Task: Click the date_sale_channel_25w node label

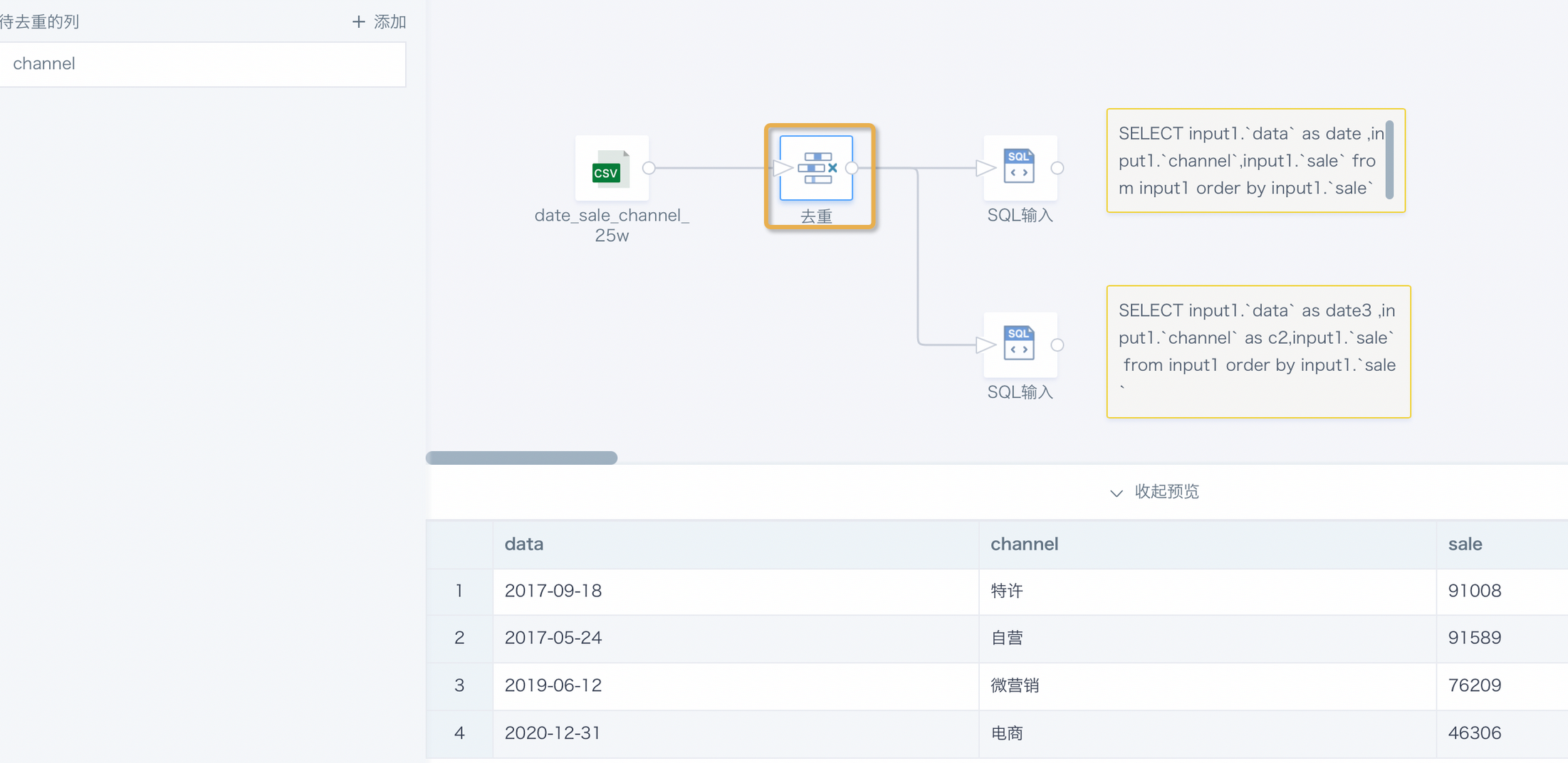Action: [x=612, y=225]
